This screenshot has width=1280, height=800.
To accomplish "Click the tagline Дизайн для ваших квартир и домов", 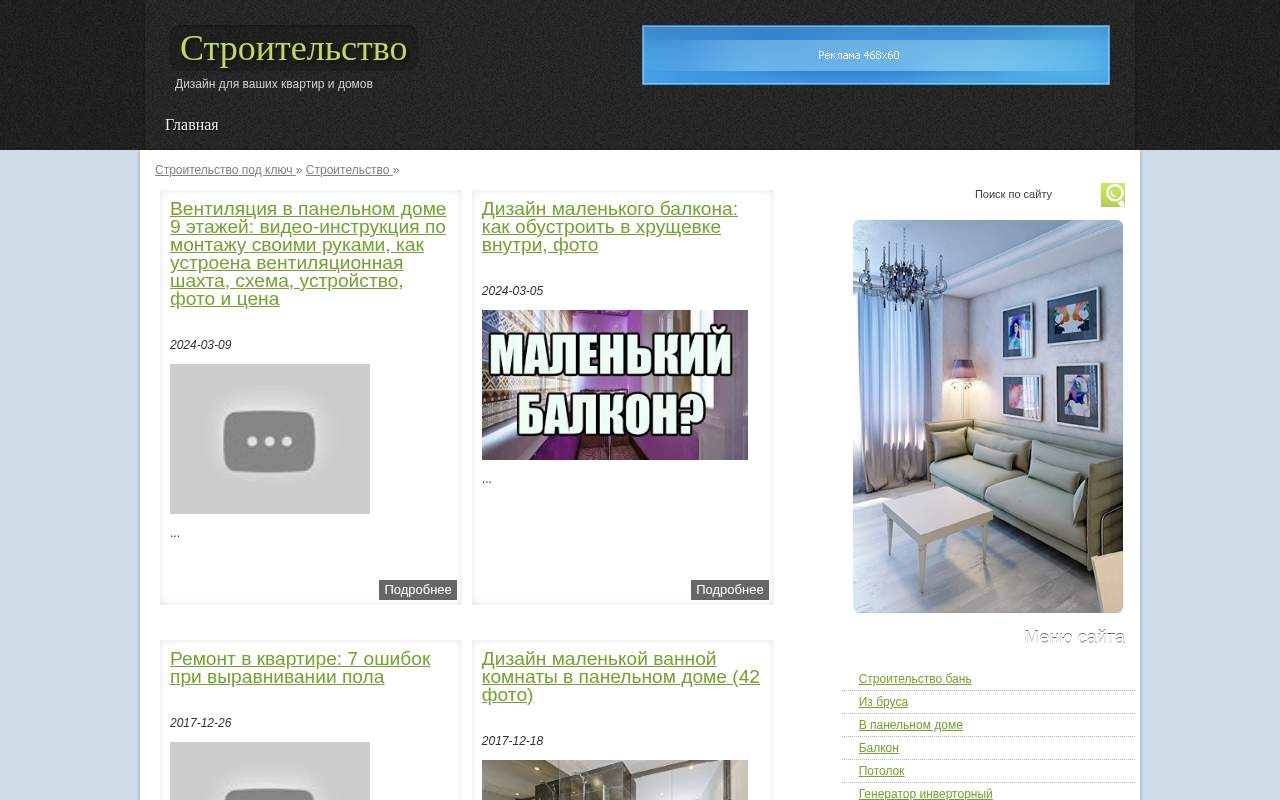I will coord(274,84).
